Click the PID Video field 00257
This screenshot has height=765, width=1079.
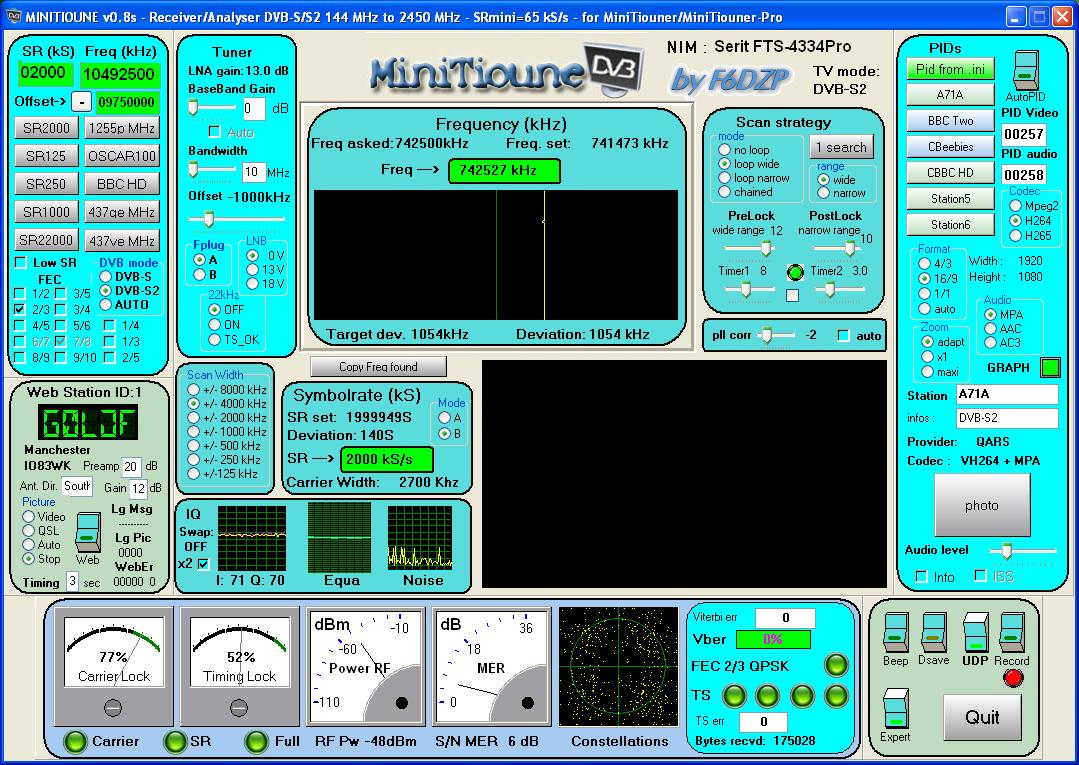1024,134
